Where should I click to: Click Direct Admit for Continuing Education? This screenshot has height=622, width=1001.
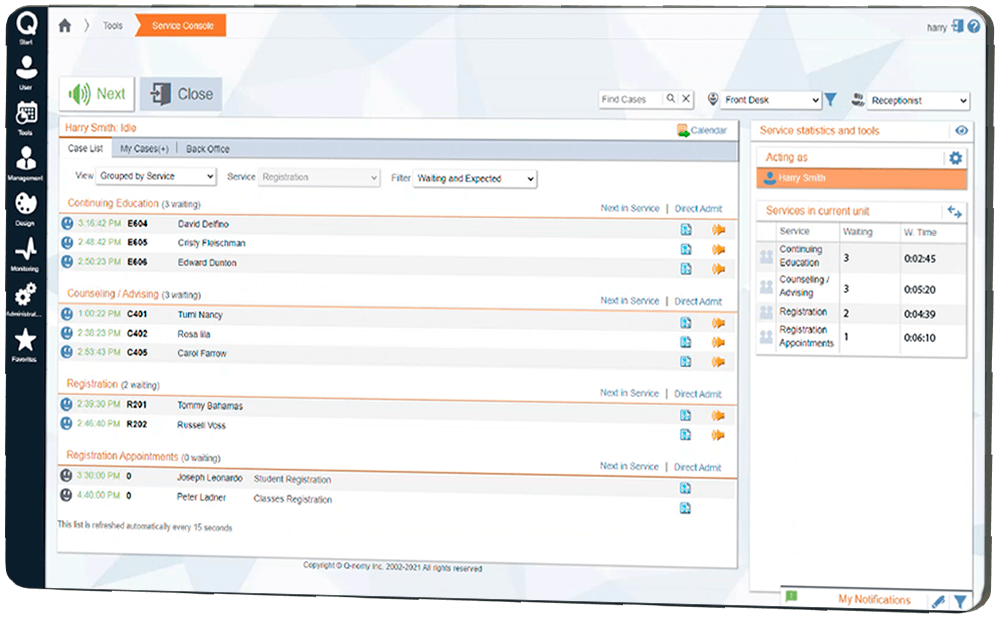[x=697, y=209]
